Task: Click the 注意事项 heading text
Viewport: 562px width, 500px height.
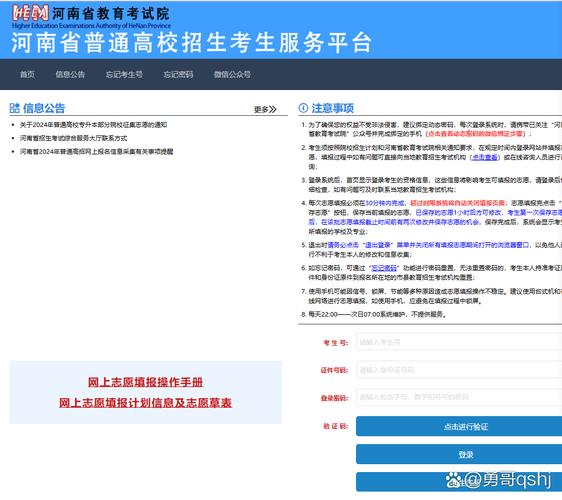Action: (x=332, y=108)
